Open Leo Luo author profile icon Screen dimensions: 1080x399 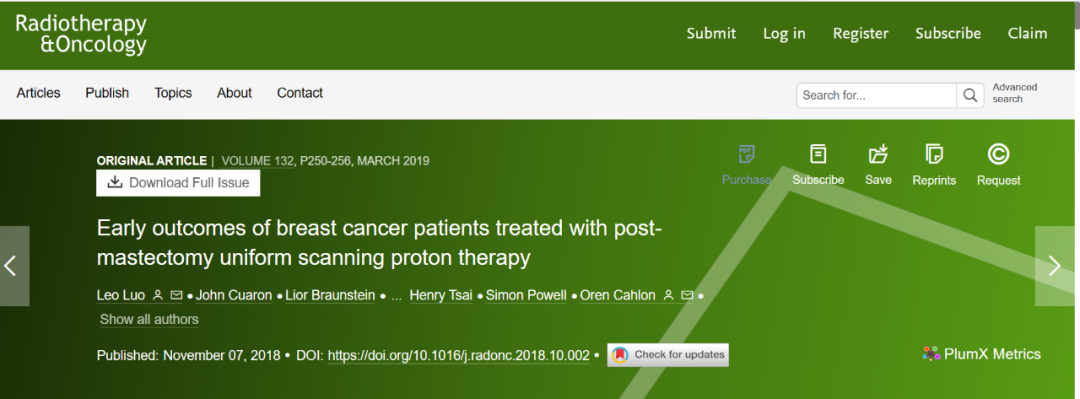157,296
